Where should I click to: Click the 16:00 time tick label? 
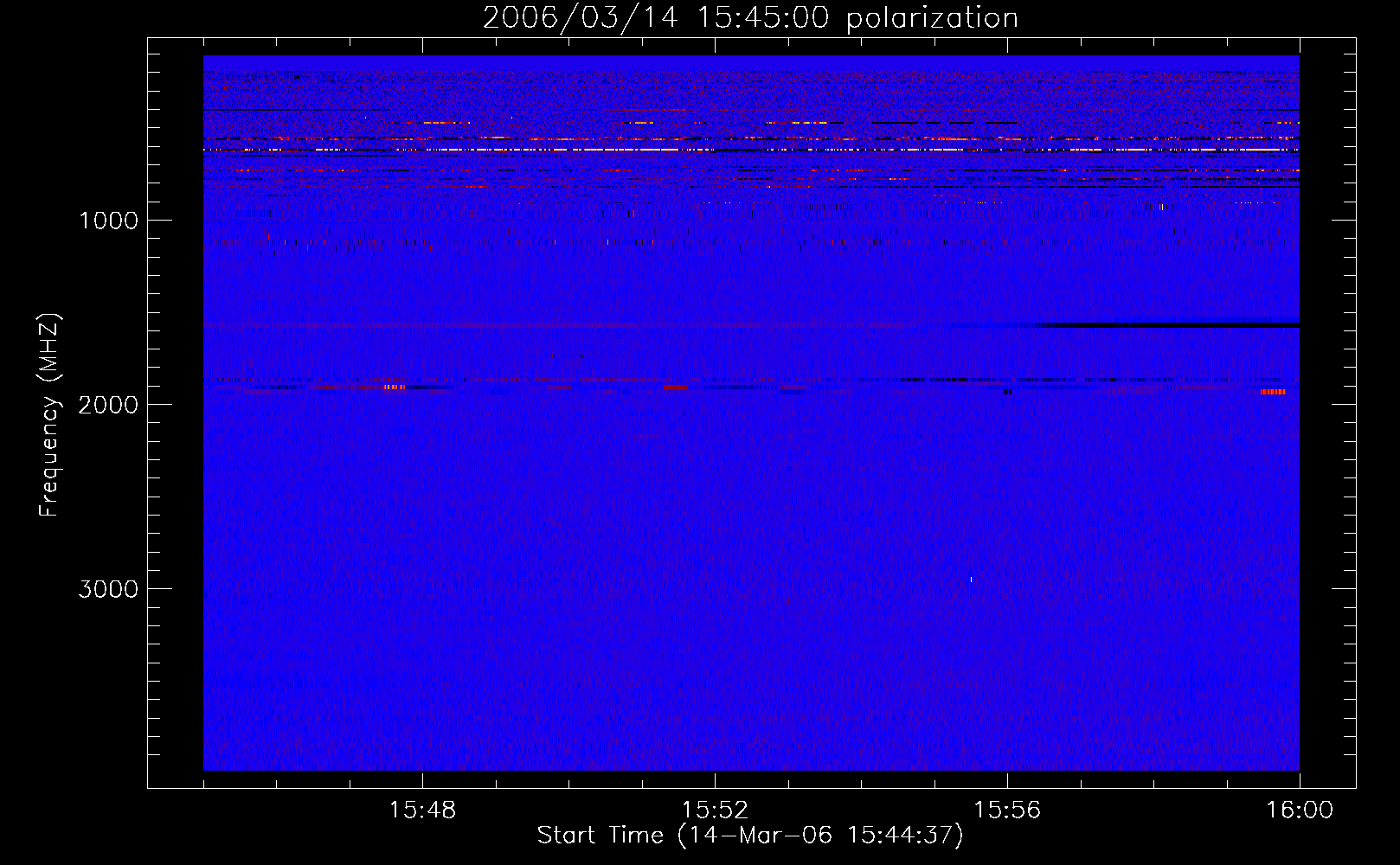(1300, 811)
